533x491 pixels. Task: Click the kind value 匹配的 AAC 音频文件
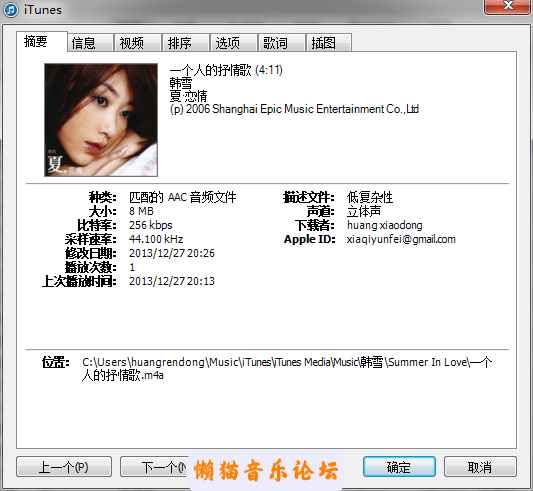183,197
